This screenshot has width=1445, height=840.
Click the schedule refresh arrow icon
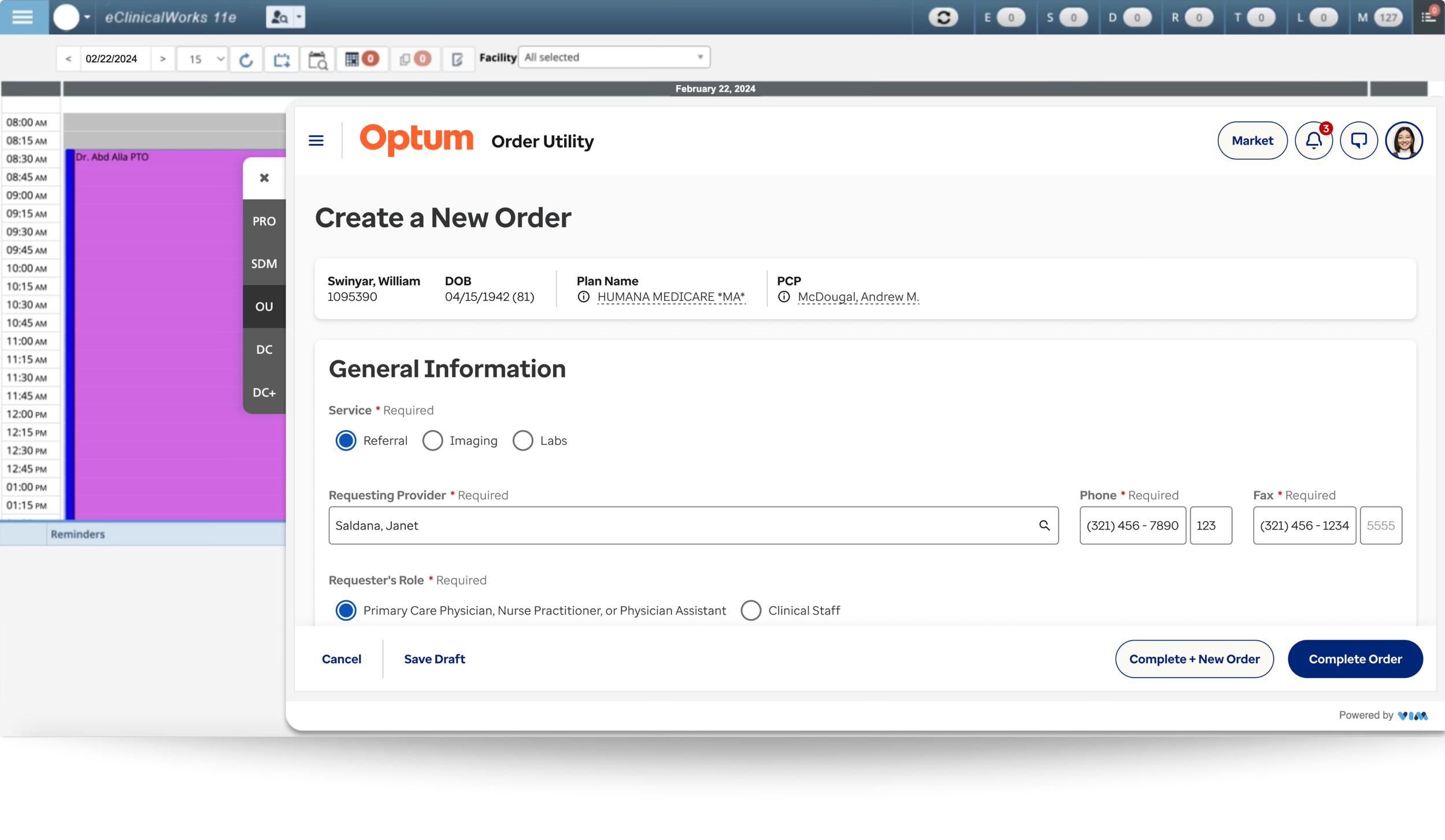click(x=246, y=60)
